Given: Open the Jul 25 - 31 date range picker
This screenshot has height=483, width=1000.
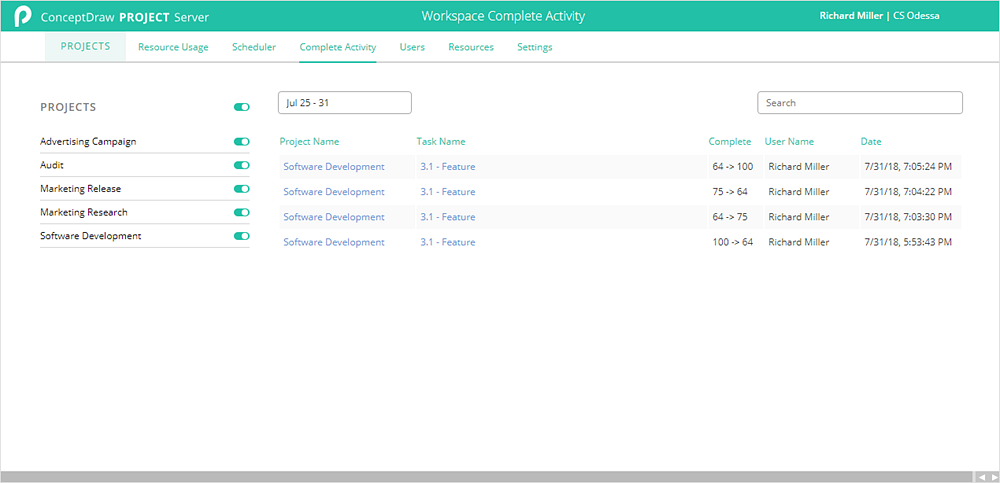Looking at the screenshot, I should click(x=344, y=103).
